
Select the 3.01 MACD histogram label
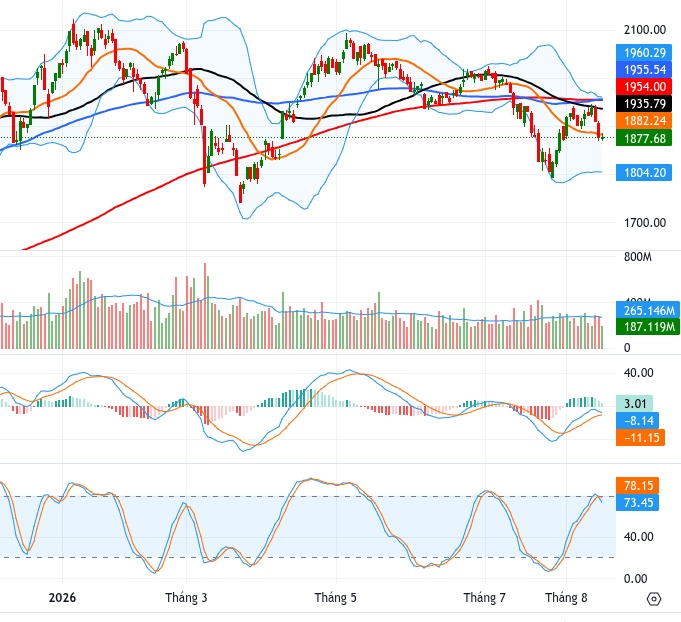point(634,404)
